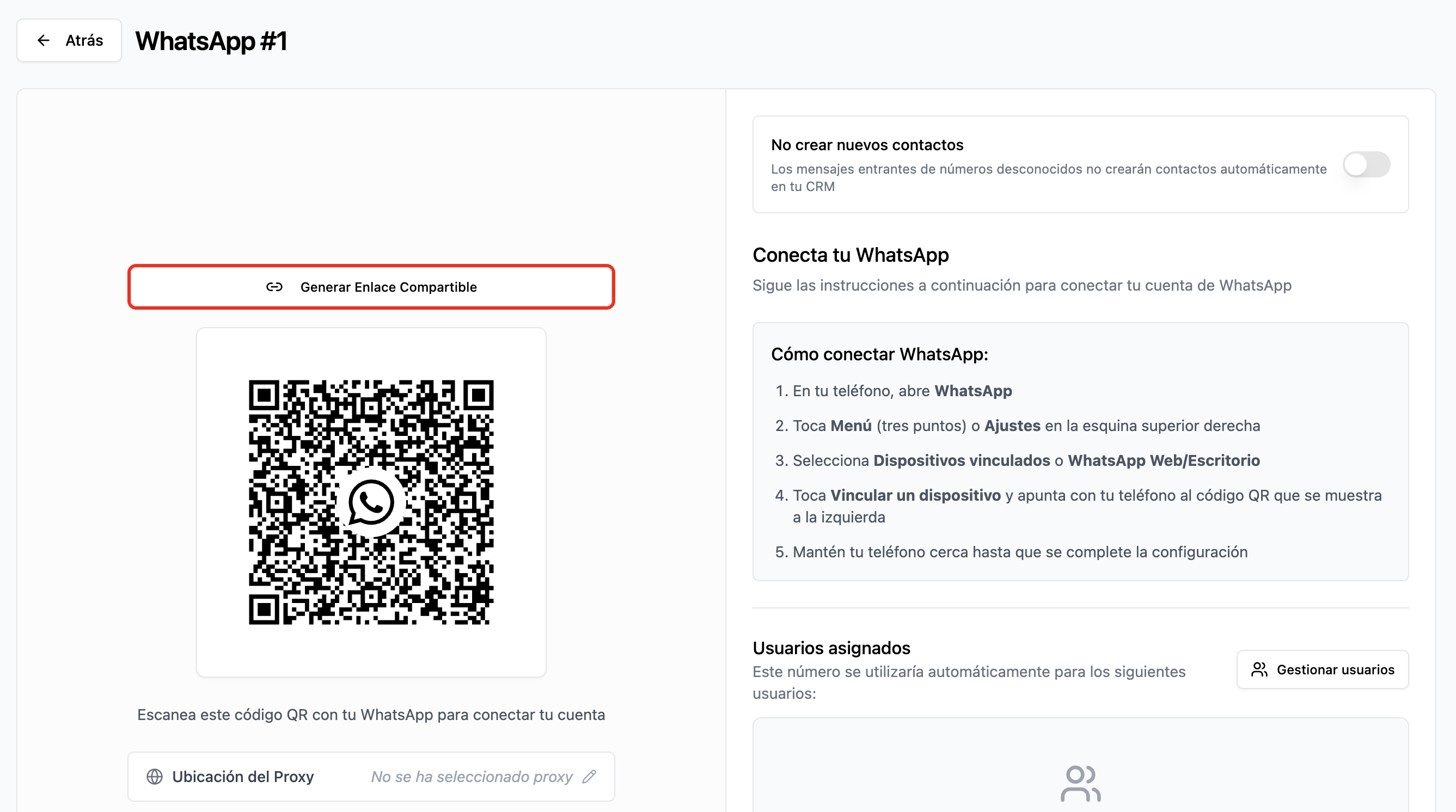Click the Conecta tu WhatsApp heading
The width and height of the screenshot is (1456, 812).
pos(850,255)
